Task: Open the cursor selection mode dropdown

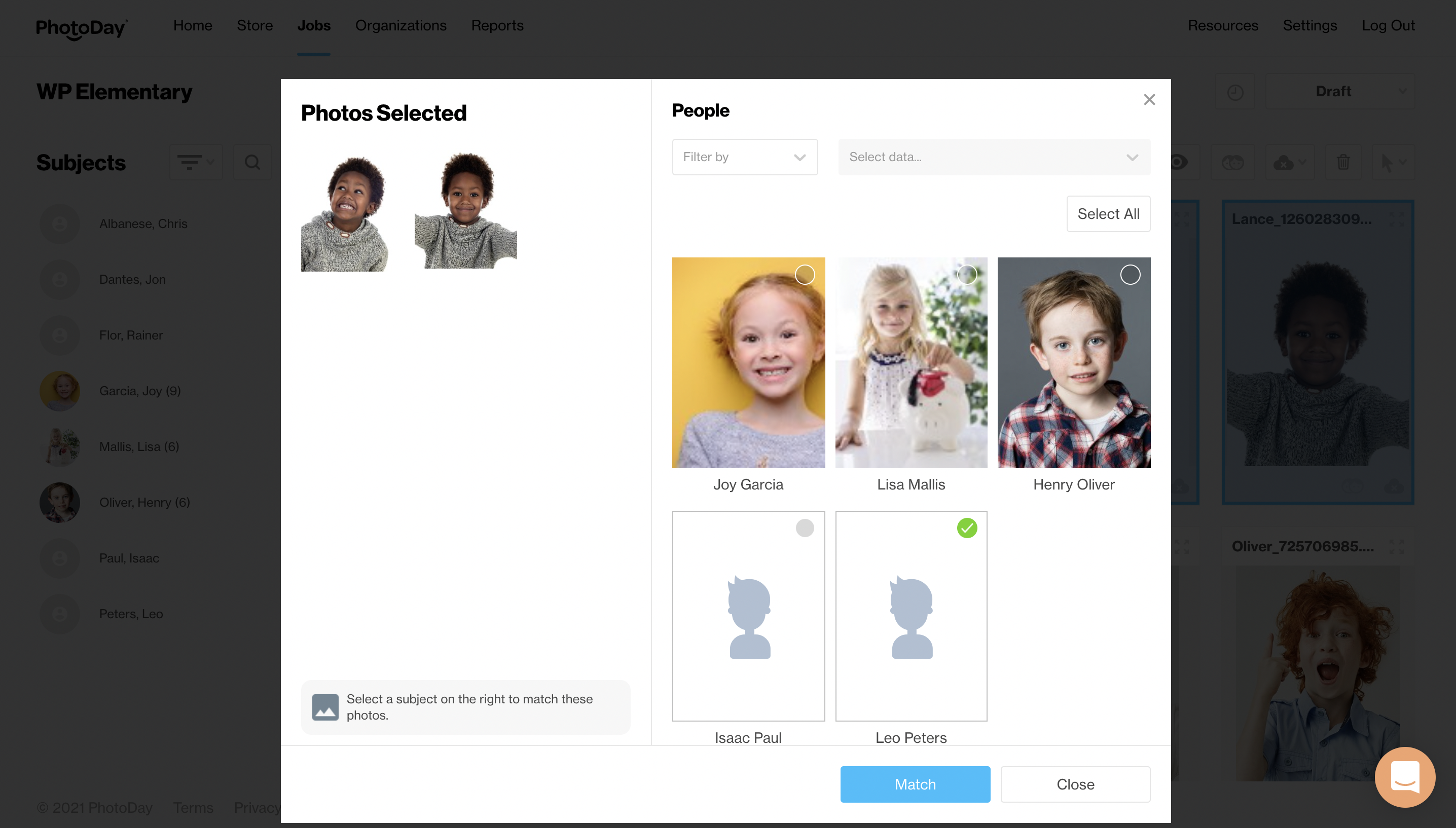Action: pyautogui.click(x=1394, y=163)
